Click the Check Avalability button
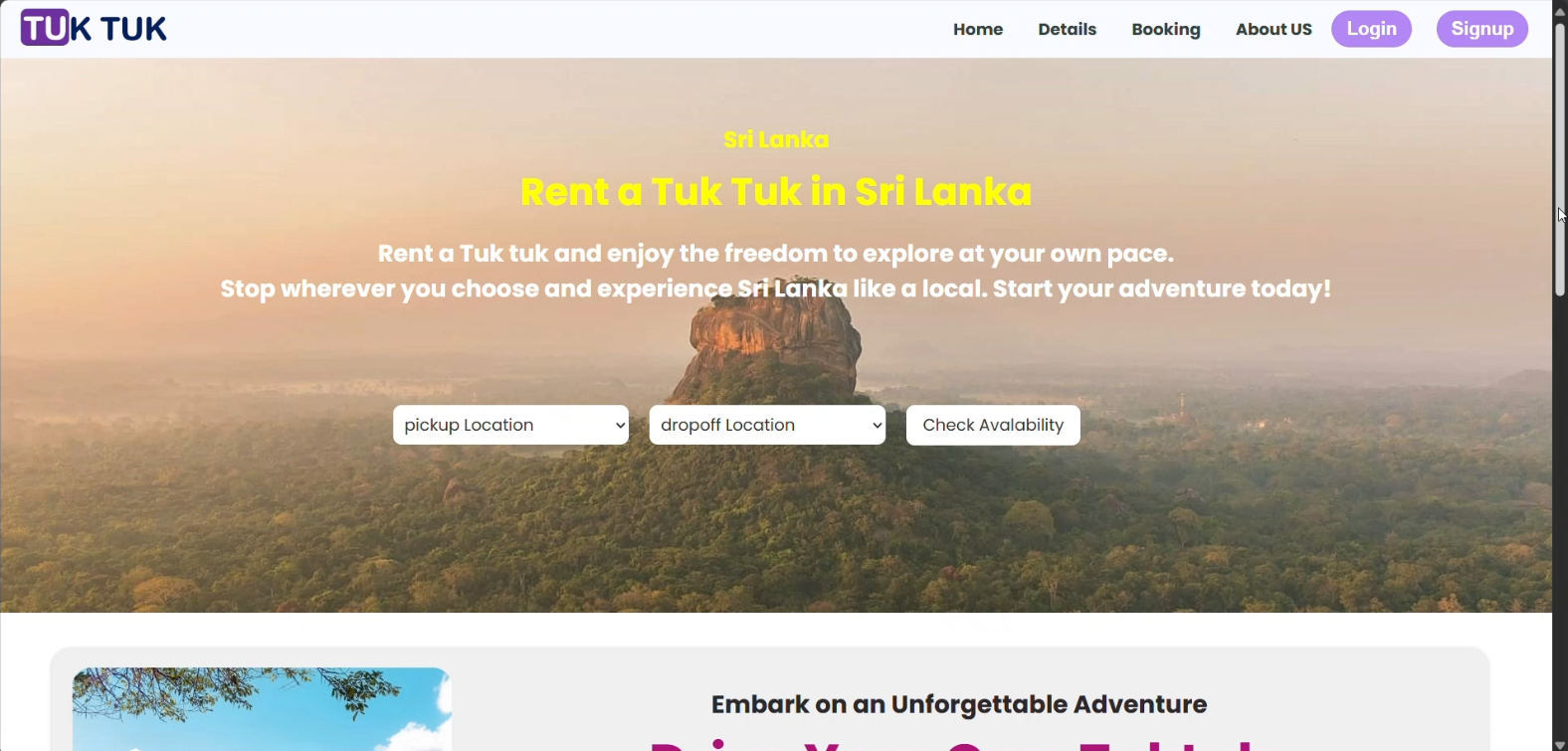Viewport: 1568px width, 751px height. [x=993, y=425]
